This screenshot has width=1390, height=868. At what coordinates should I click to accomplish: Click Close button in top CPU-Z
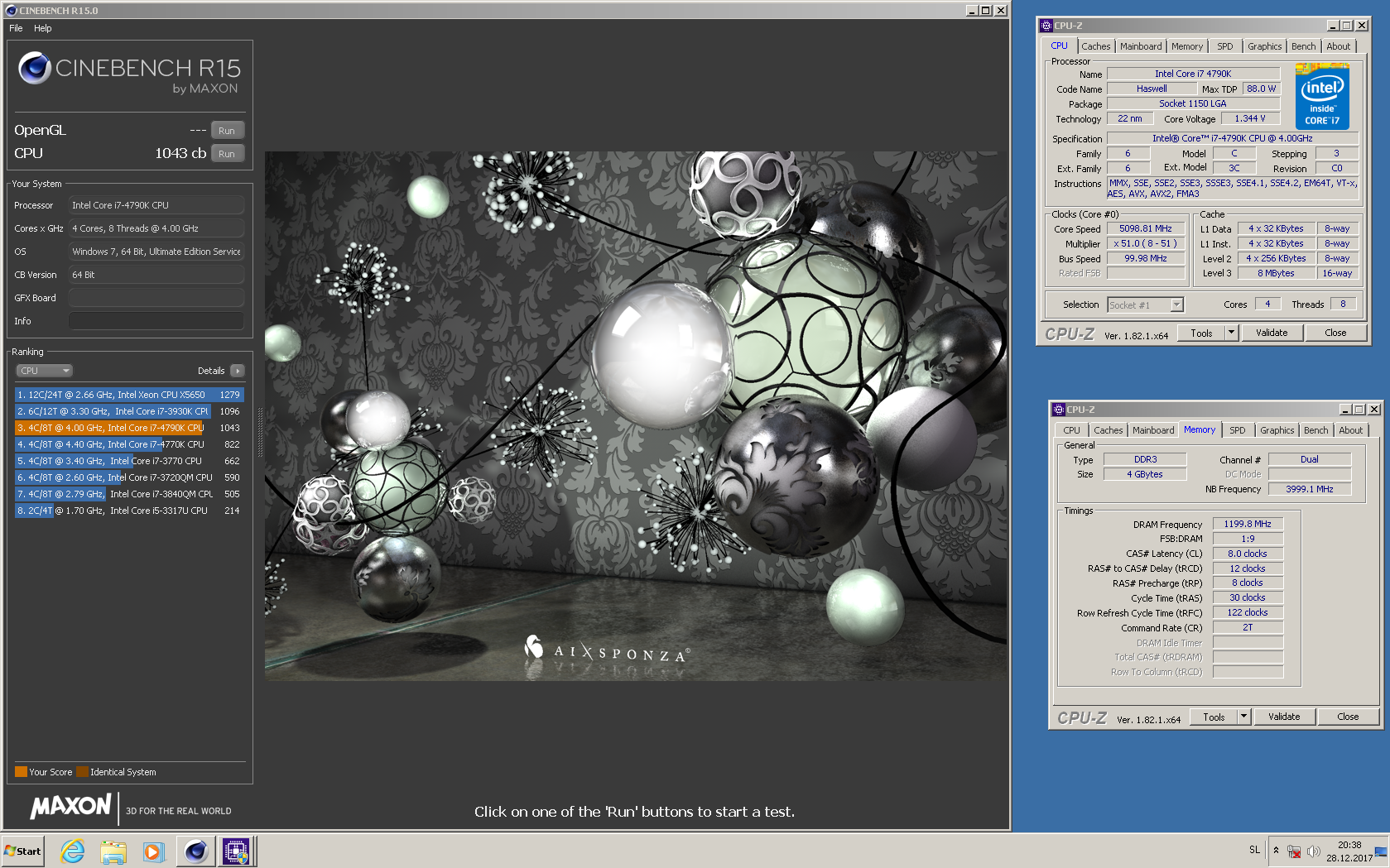pos(1335,333)
